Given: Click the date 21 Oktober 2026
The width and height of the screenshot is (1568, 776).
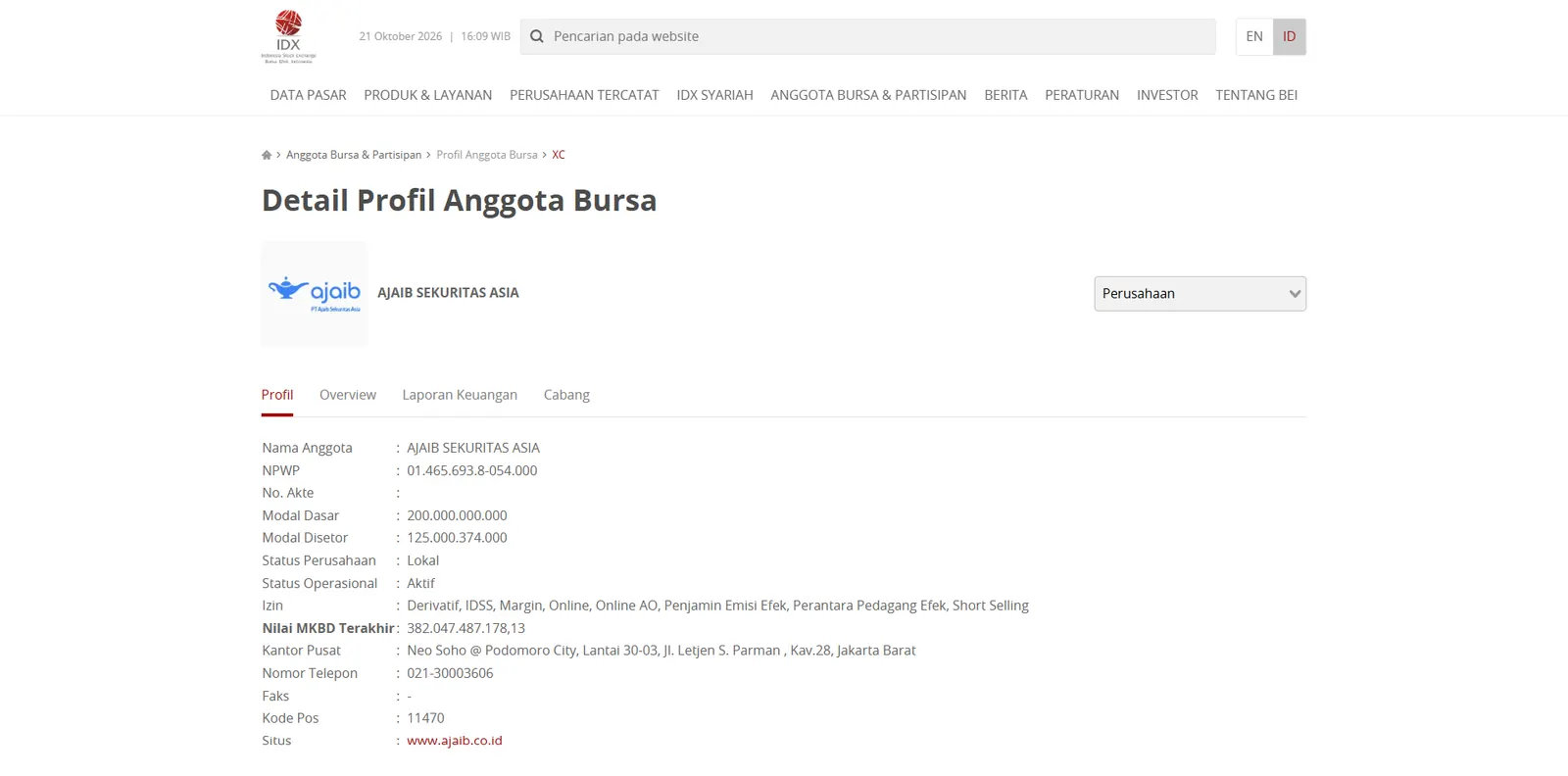Looking at the screenshot, I should [400, 36].
